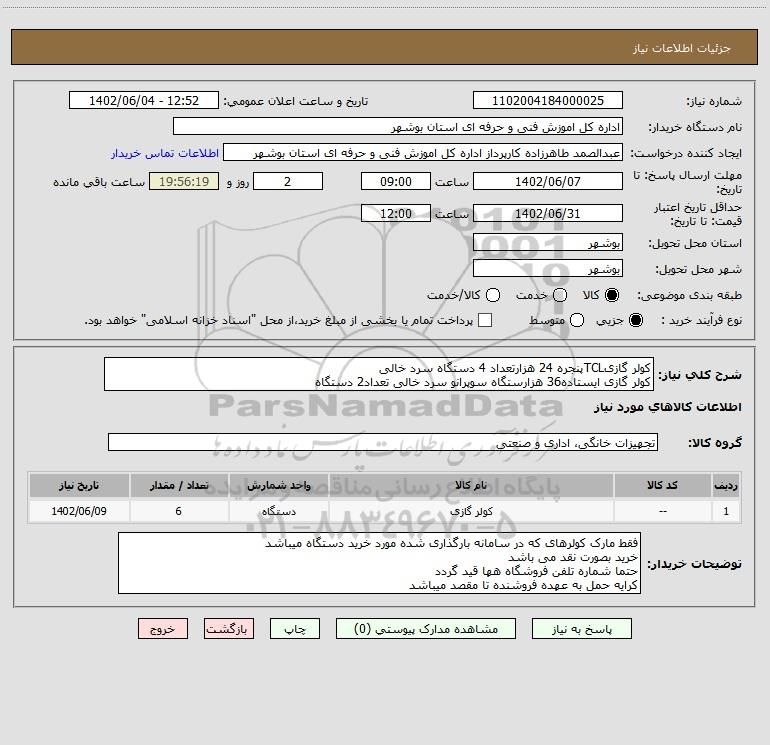The height and width of the screenshot is (745, 770).
Task: Click the جزئیات اطلاعات نیاز header title
Action: pyautogui.click(x=682, y=48)
